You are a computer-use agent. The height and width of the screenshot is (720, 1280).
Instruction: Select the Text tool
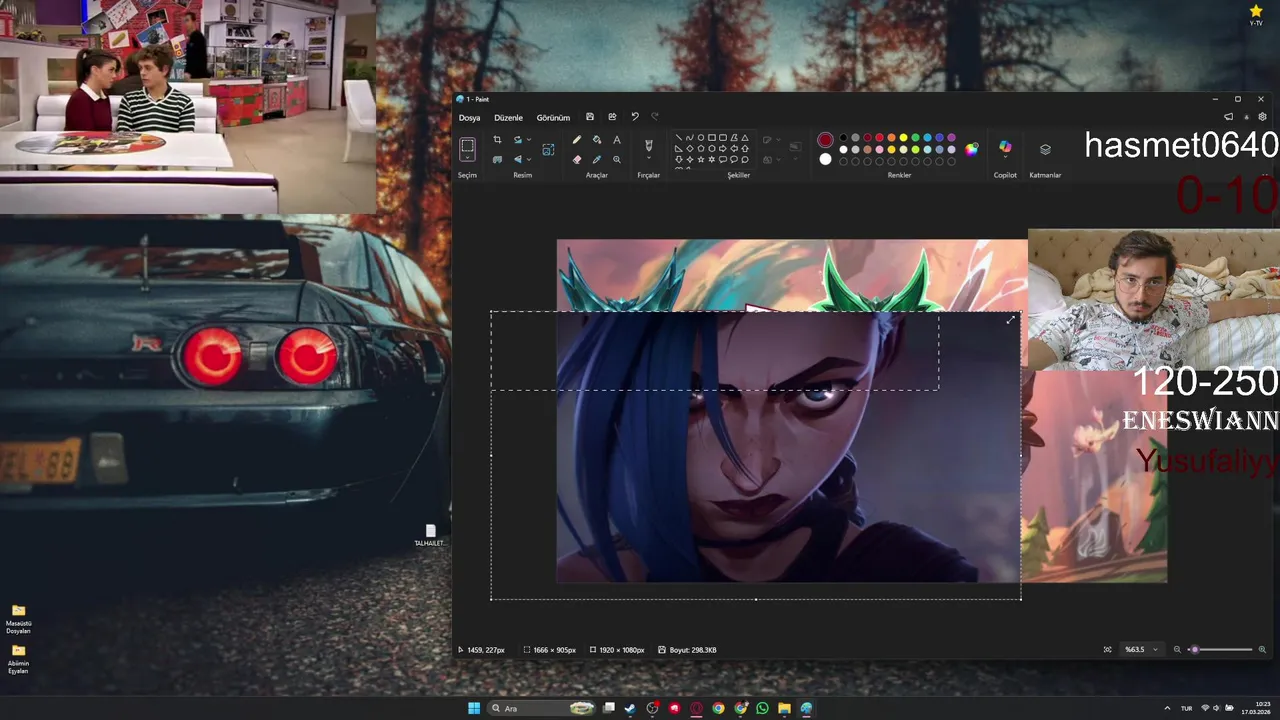[617, 140]
